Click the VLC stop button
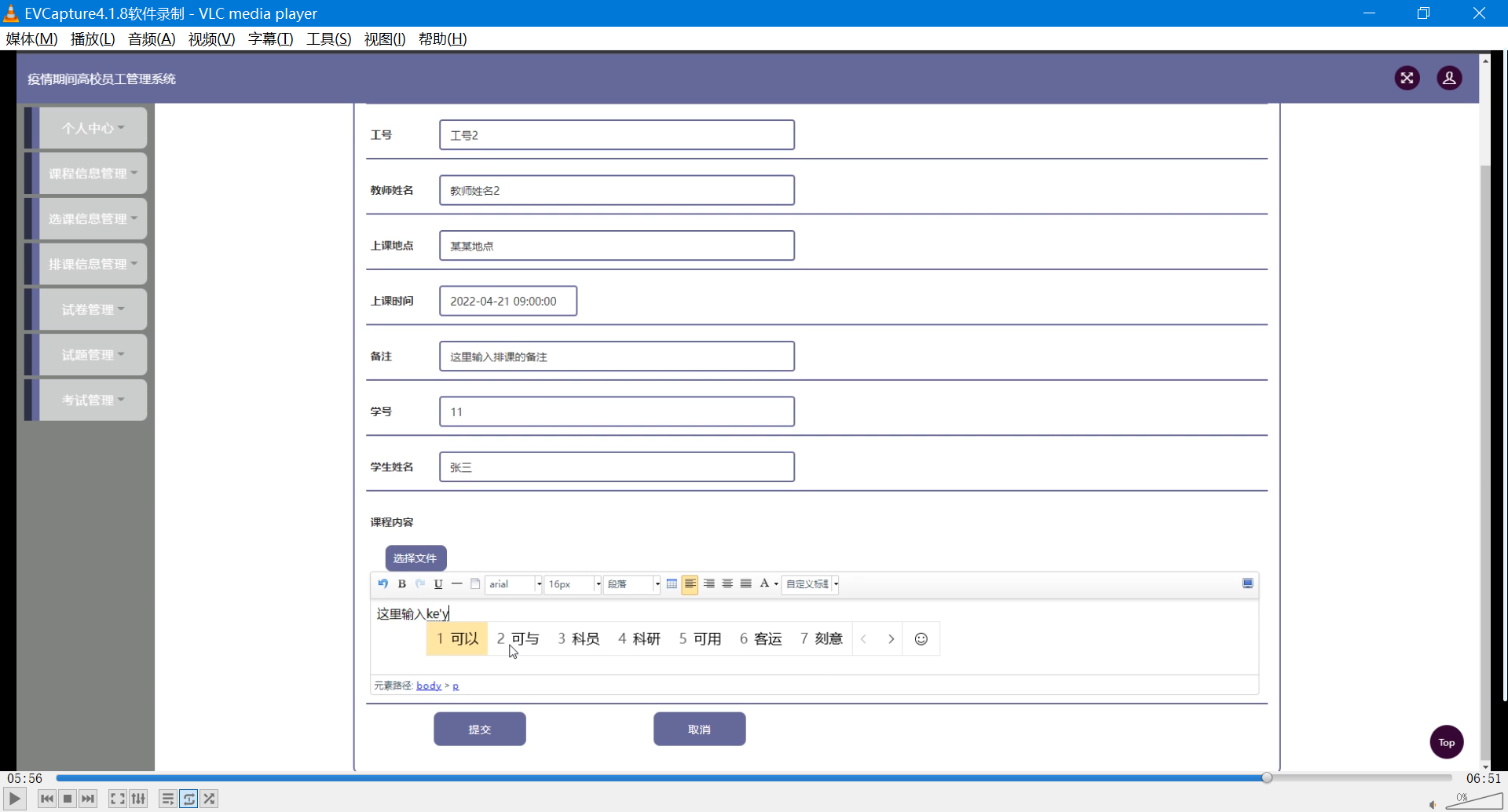Viewport: 1508px width, 812px height. (x=68, y=799)
